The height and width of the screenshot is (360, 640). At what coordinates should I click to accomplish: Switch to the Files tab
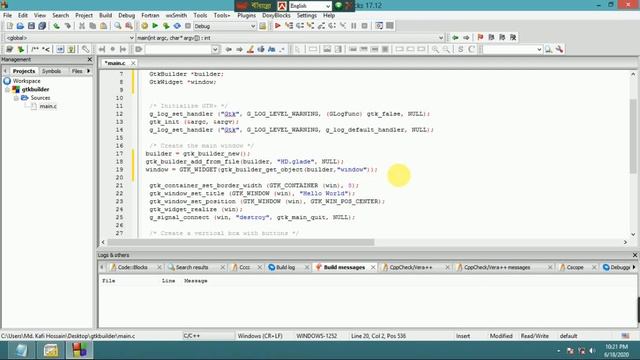77,71
